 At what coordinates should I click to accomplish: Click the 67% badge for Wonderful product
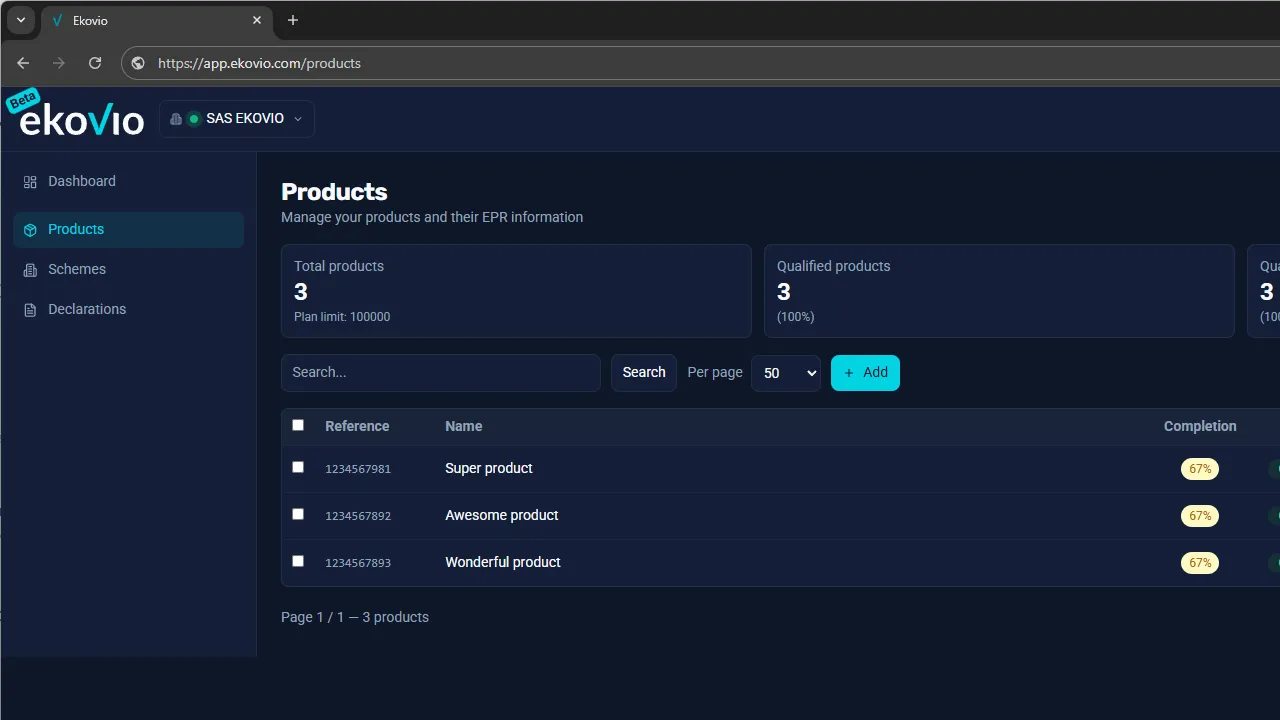[x=1200, y=563]
